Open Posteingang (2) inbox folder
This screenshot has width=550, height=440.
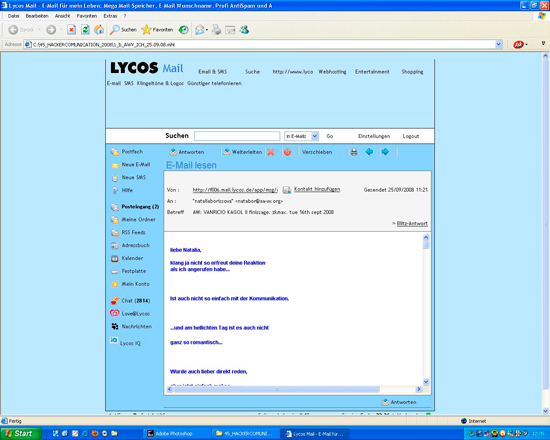pyautogui.click(x=135, y=207)
